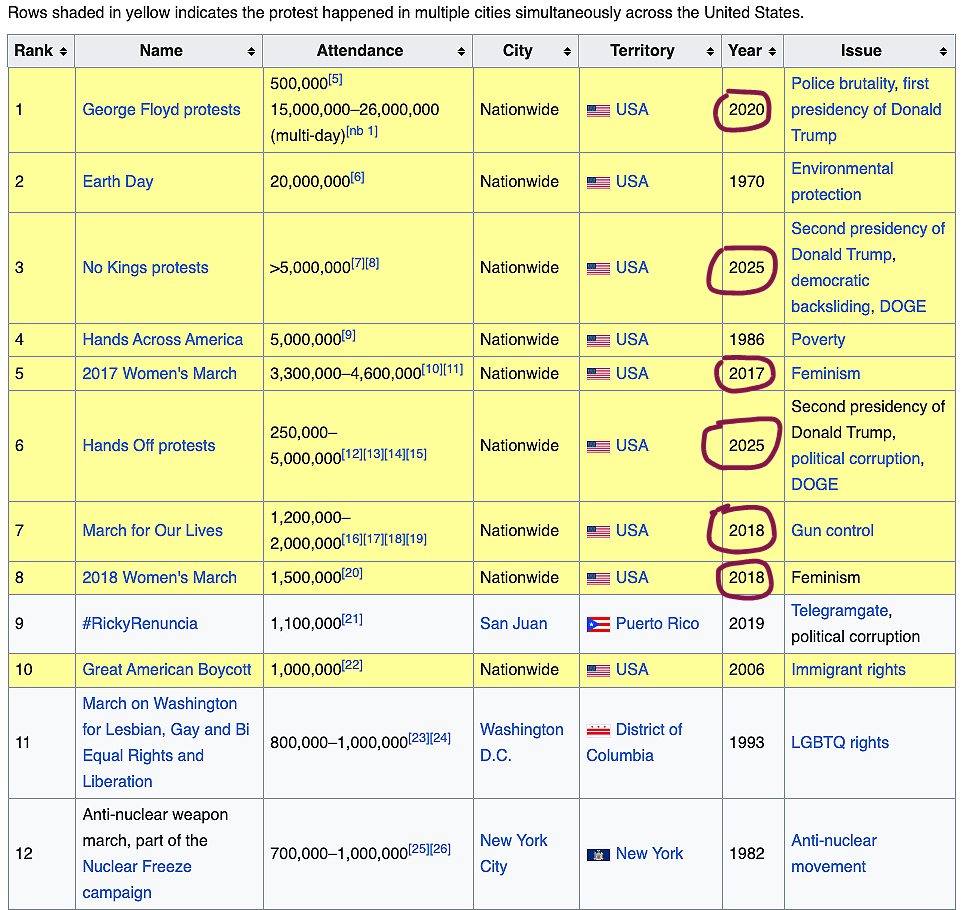Open Gun control issue link

(832, 530)
